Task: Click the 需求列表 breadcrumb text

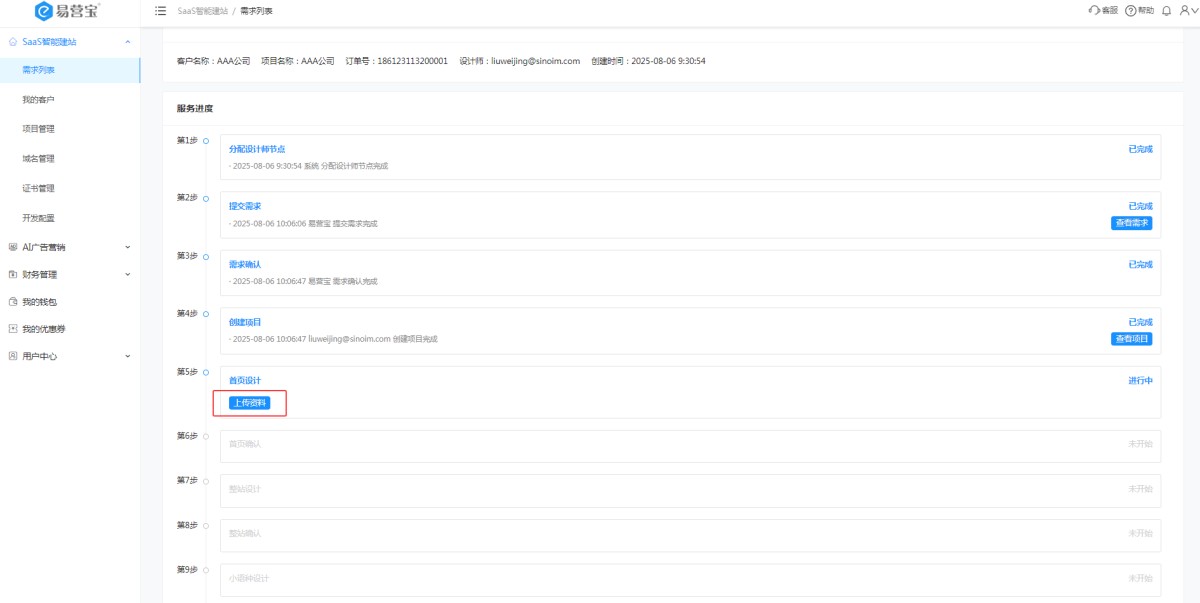Action: [256, 10]
